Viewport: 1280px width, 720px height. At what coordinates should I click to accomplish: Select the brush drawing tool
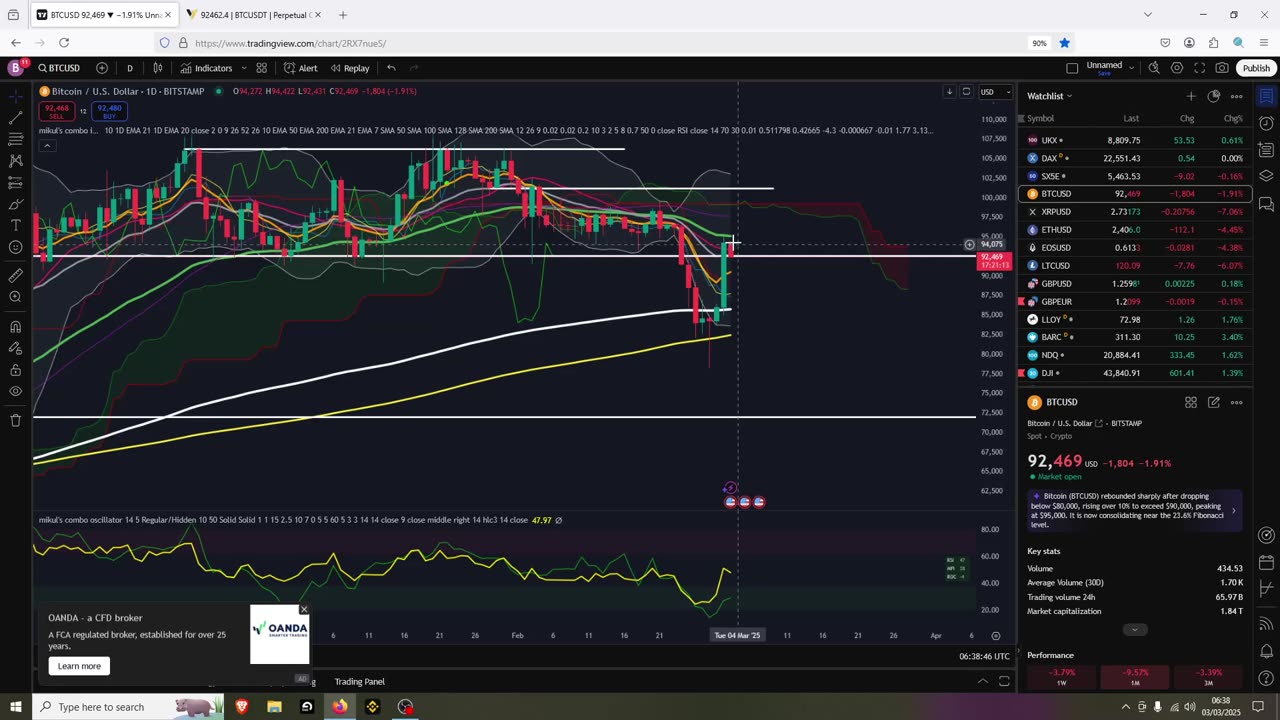pos(15,204)
